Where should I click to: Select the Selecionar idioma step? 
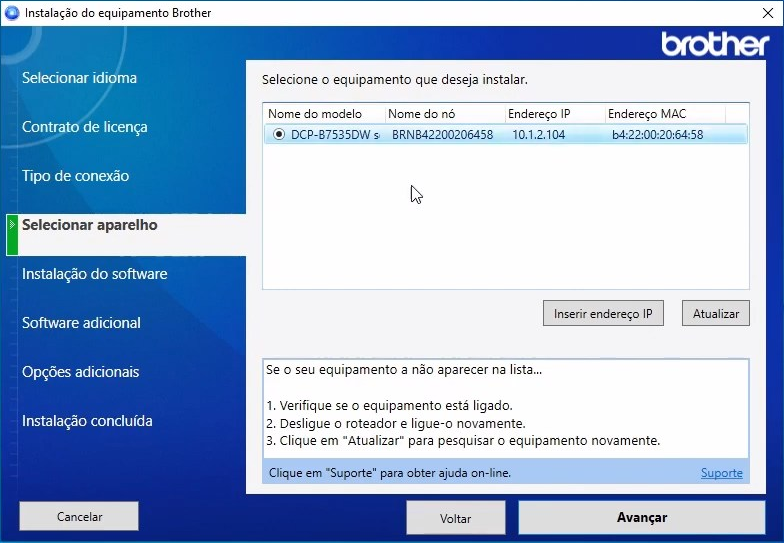[79, 78]
